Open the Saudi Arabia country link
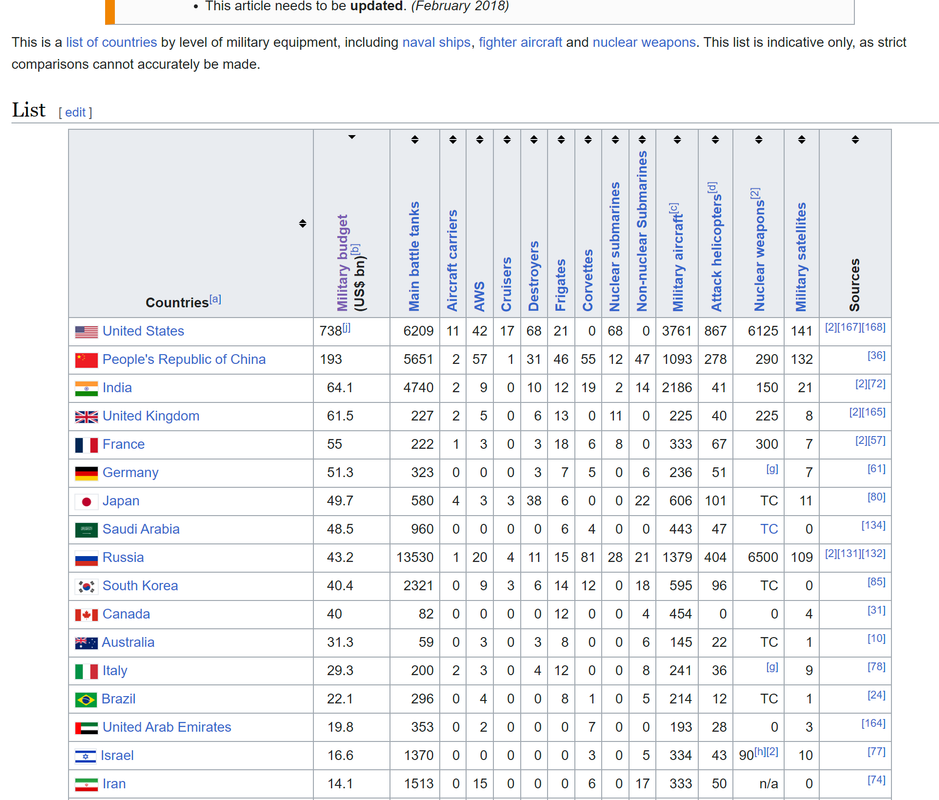 [141, 529]
